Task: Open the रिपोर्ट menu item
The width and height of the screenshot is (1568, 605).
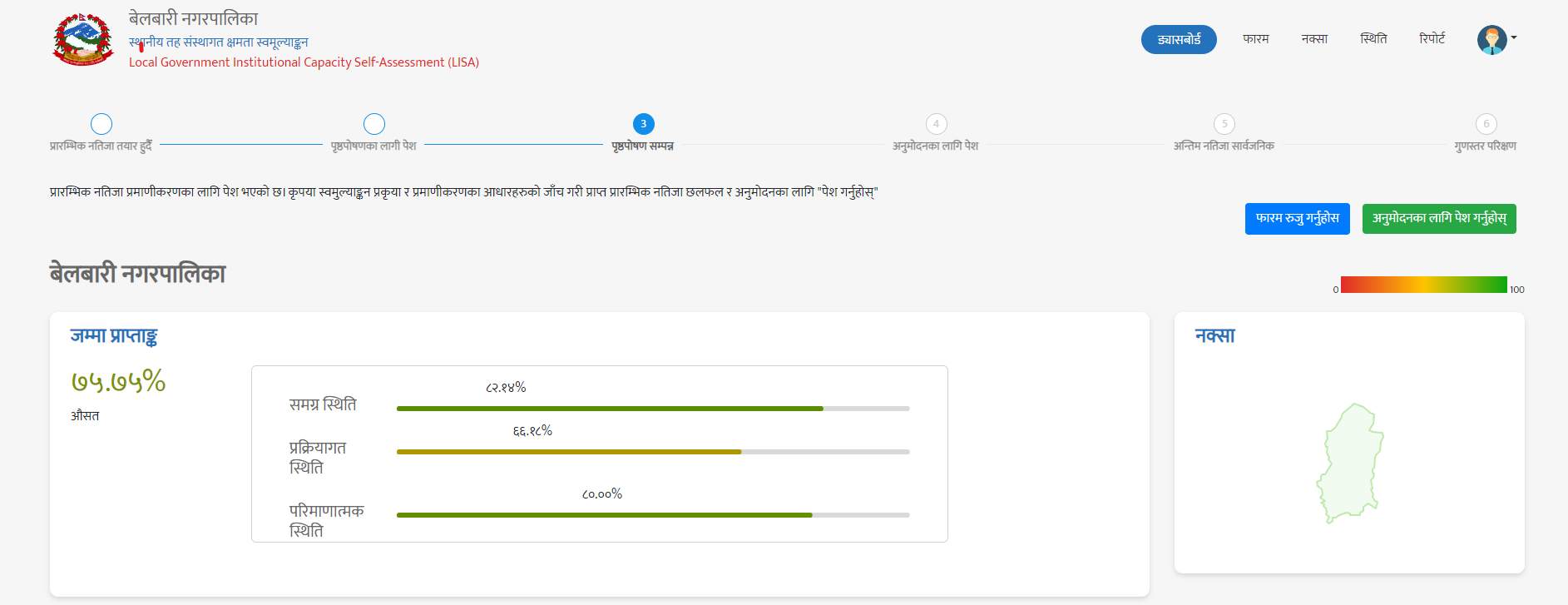Action: point(1432,39)
